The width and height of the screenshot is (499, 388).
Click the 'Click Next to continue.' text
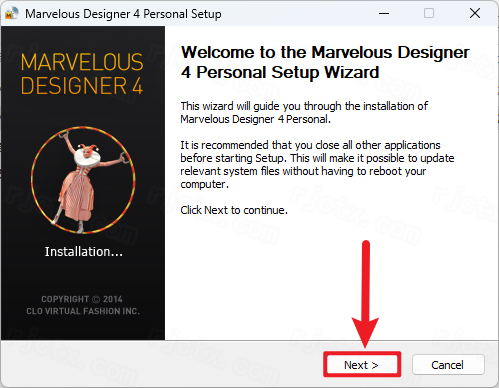[x=234, y=210]
